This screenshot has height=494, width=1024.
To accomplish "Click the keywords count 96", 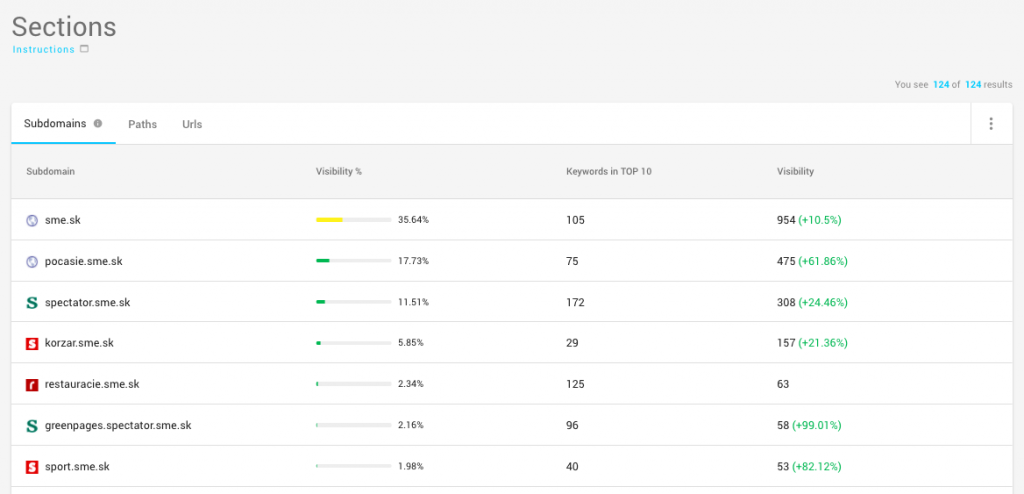I will click(572, 425).
